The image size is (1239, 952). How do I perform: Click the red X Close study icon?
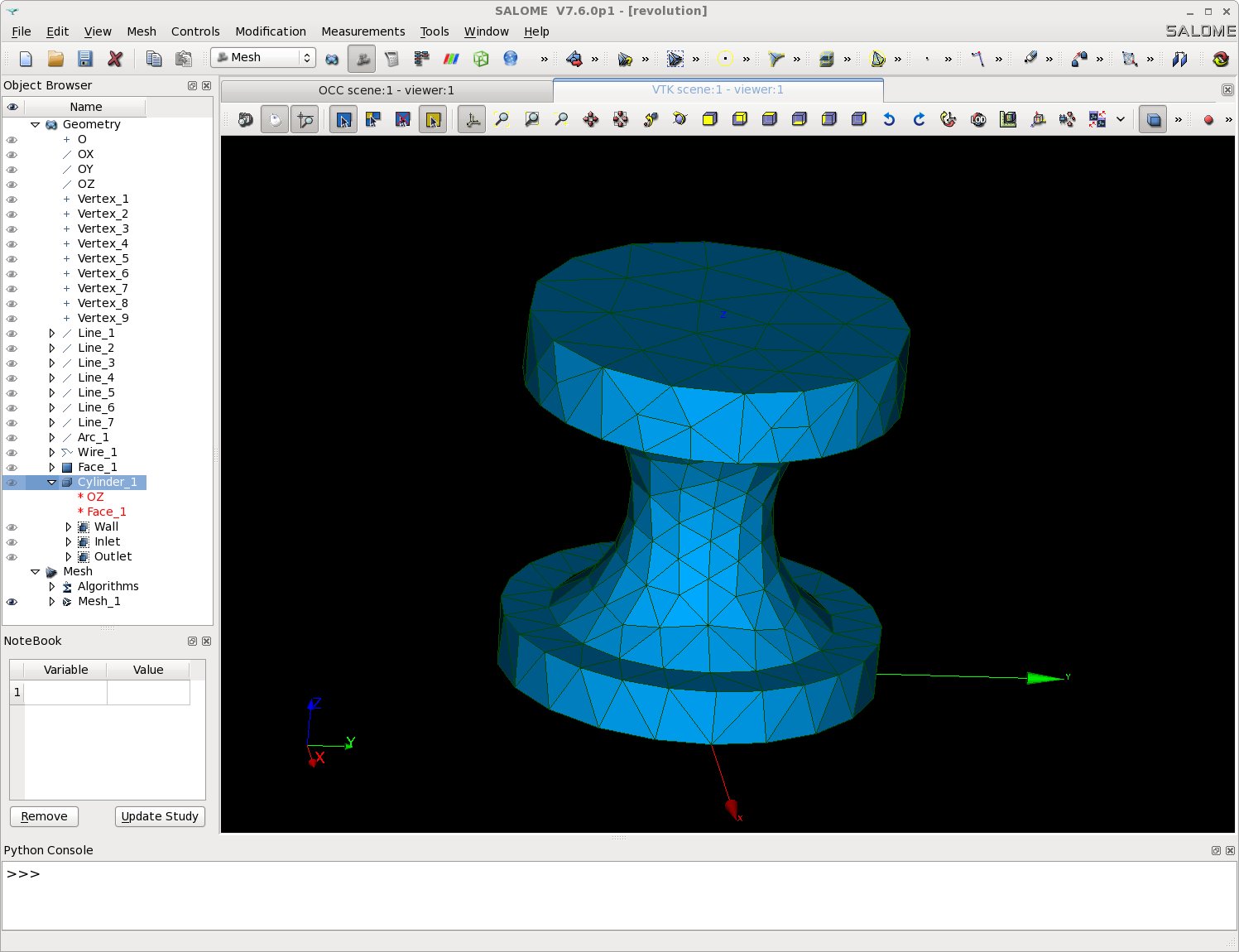[x=115, y=59]
